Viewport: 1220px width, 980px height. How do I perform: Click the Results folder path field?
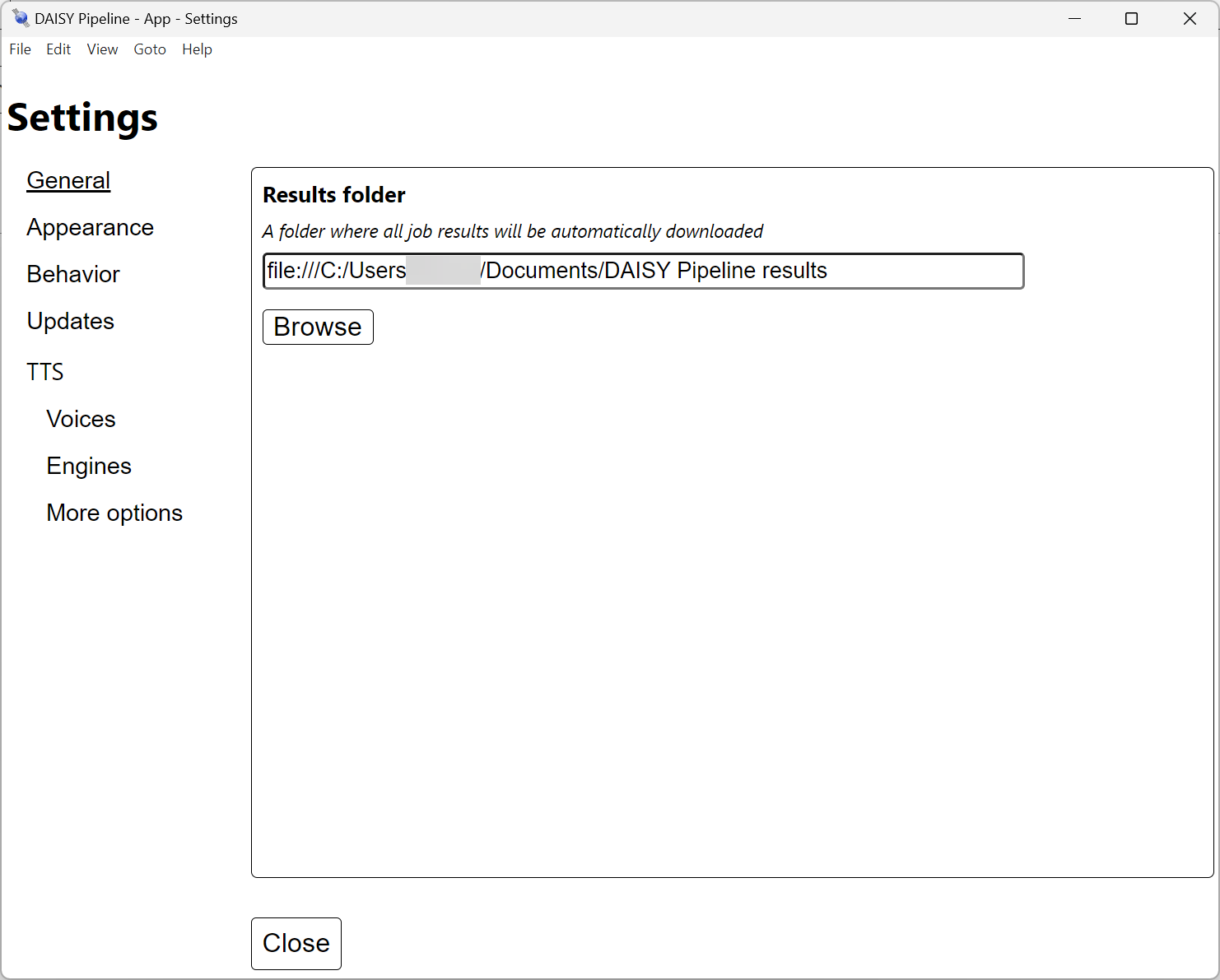642,271
